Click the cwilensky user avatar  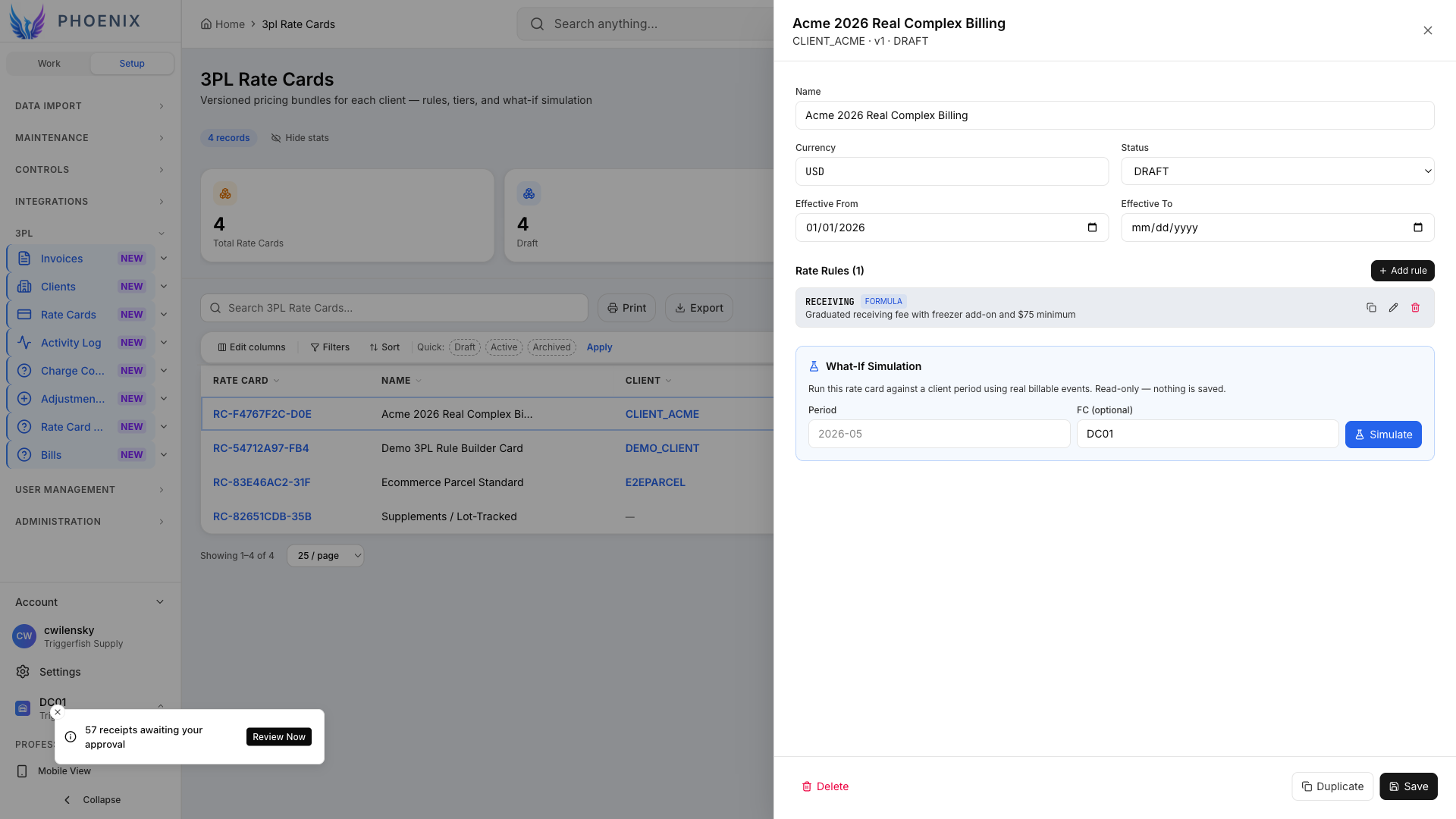click(x=24, y=636)
